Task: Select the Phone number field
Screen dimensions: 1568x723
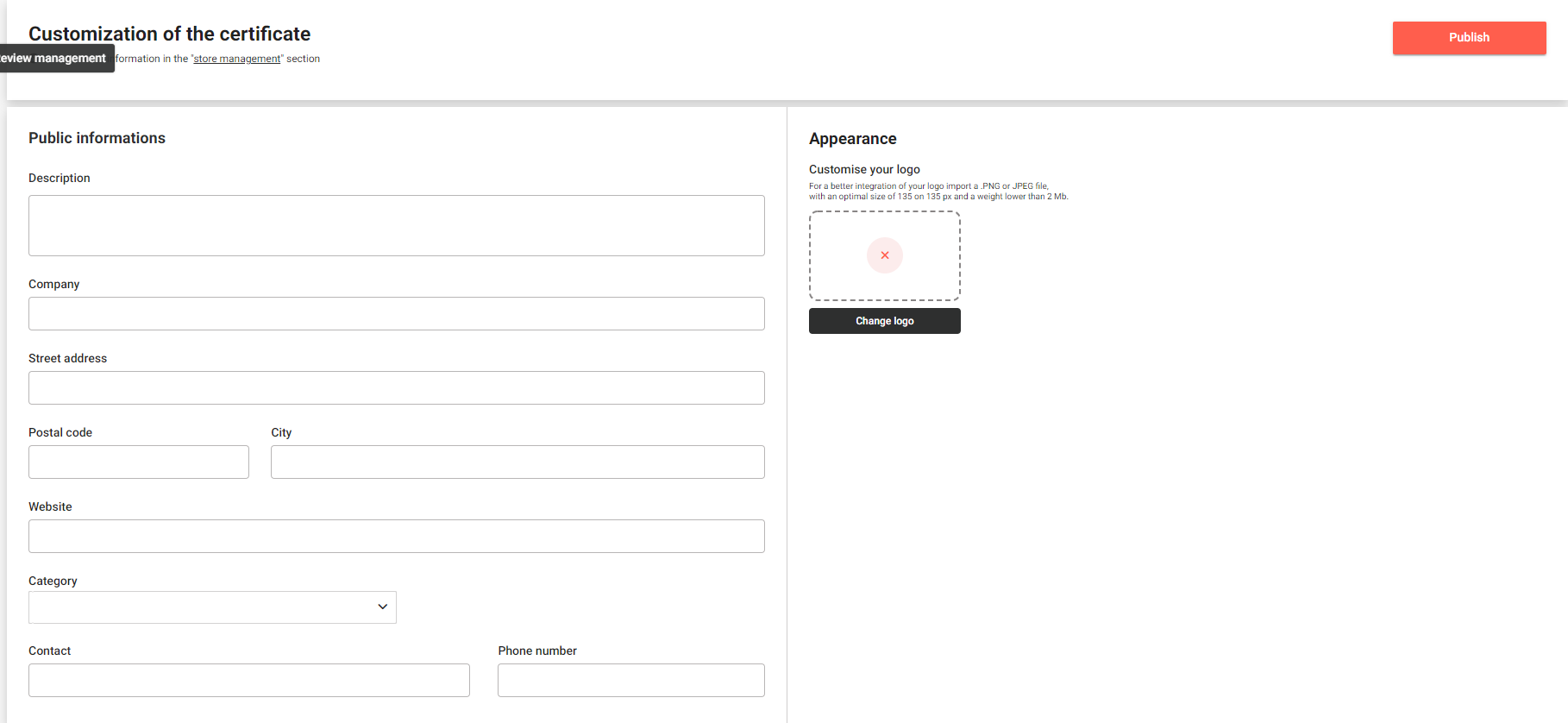Action: click(631, 681)
